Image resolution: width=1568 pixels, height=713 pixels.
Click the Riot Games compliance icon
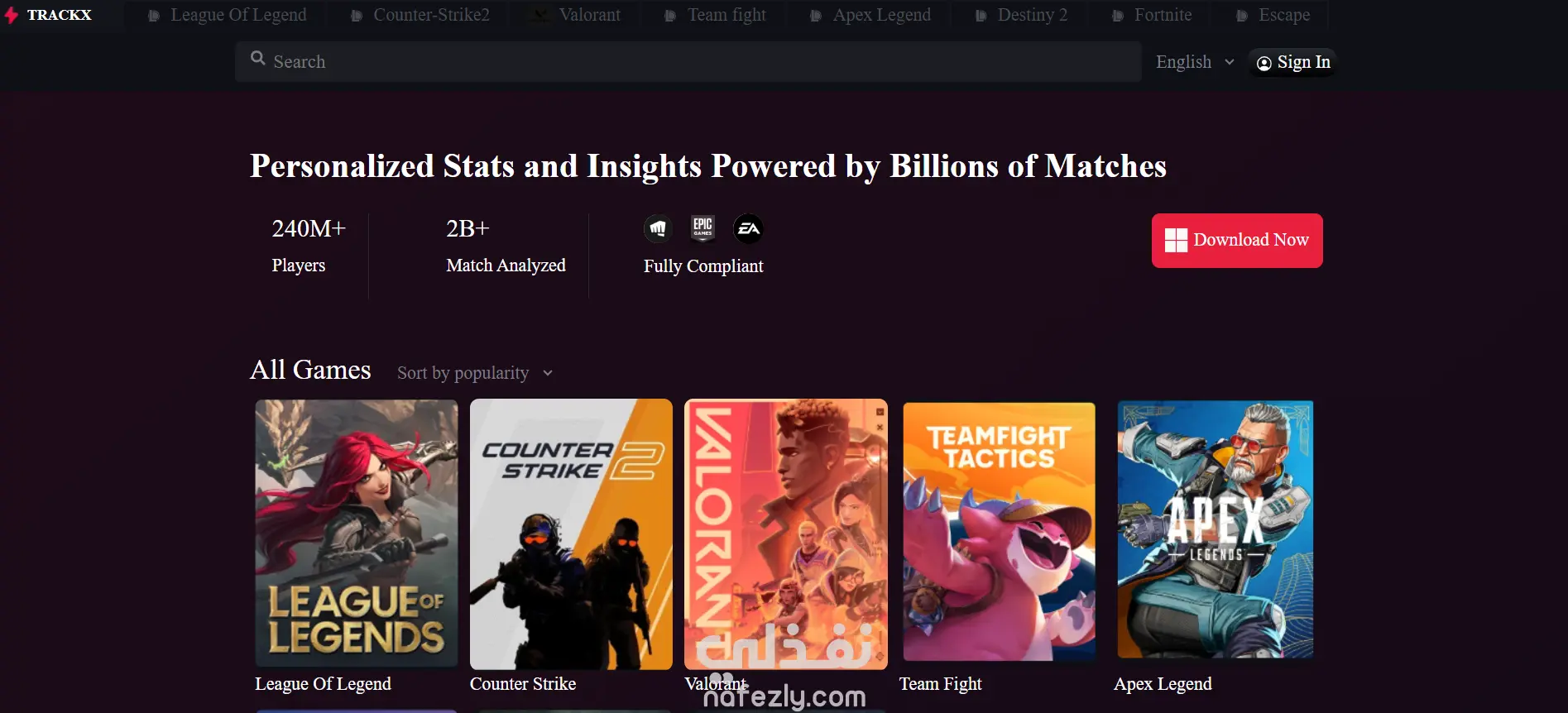pos(658,228)
